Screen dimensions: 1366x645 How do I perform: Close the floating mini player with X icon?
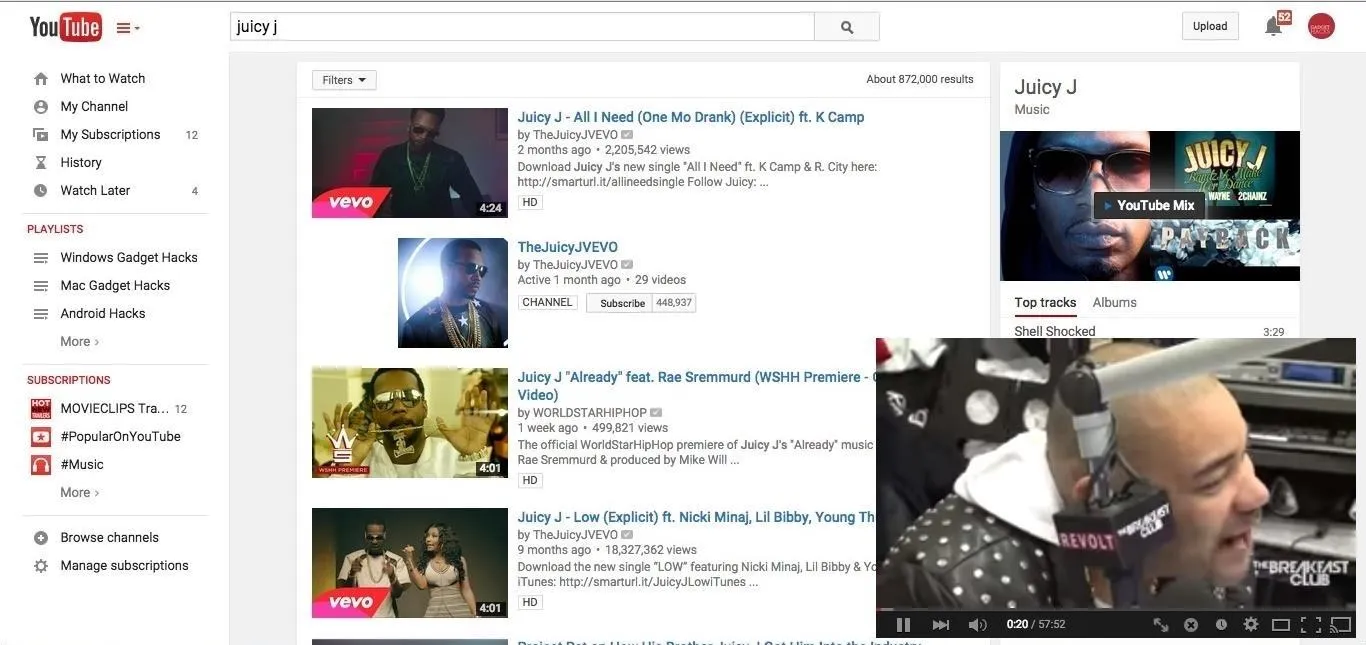(x=1191, y=624)
